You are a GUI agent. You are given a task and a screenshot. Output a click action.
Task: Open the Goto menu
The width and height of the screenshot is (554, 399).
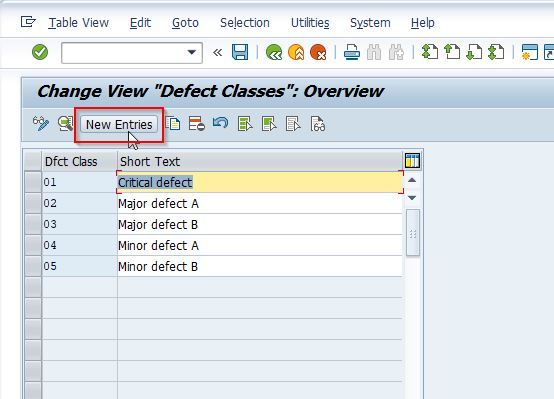click(185, 23)
